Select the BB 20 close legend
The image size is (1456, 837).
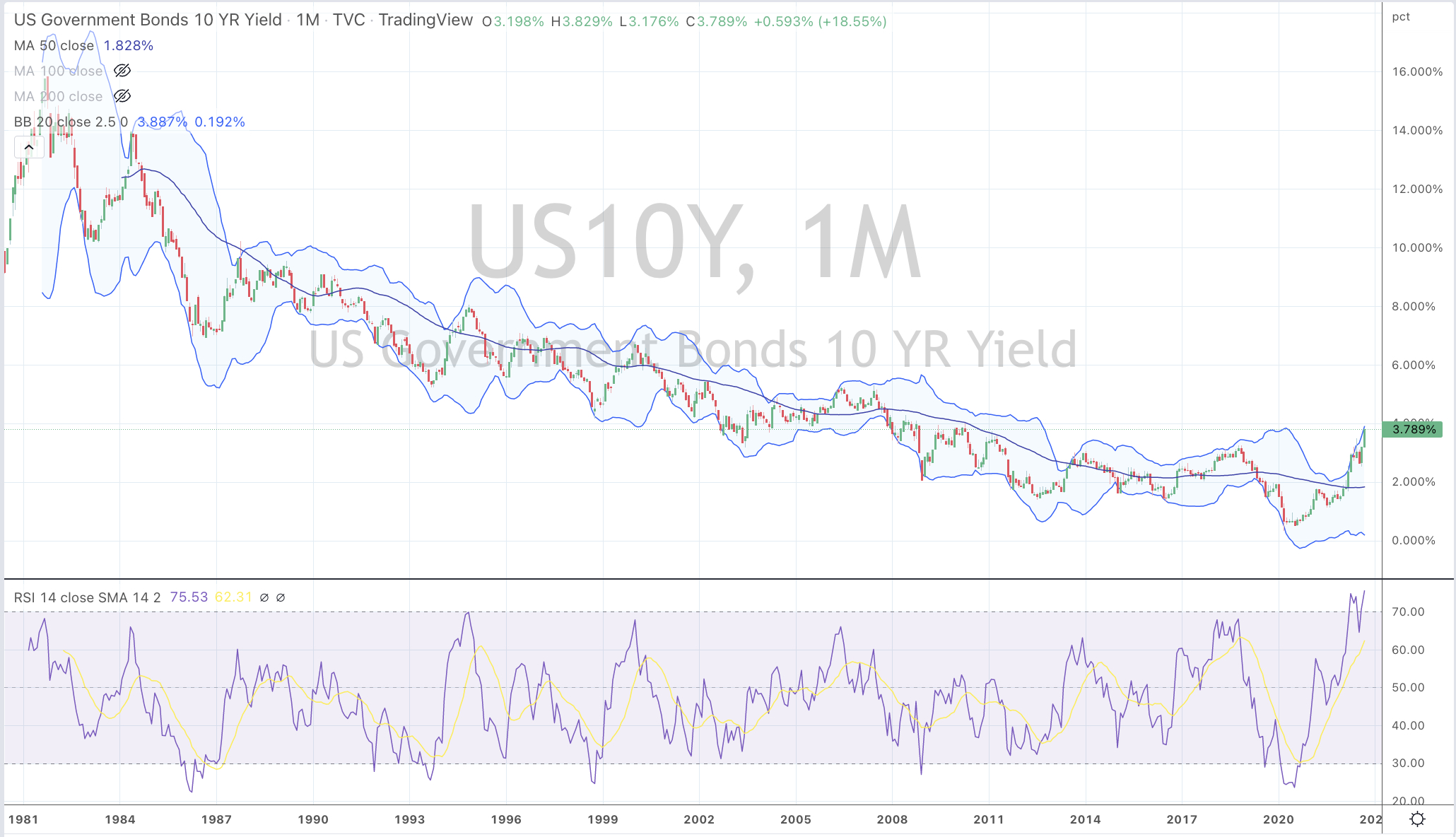click(71, 122)
